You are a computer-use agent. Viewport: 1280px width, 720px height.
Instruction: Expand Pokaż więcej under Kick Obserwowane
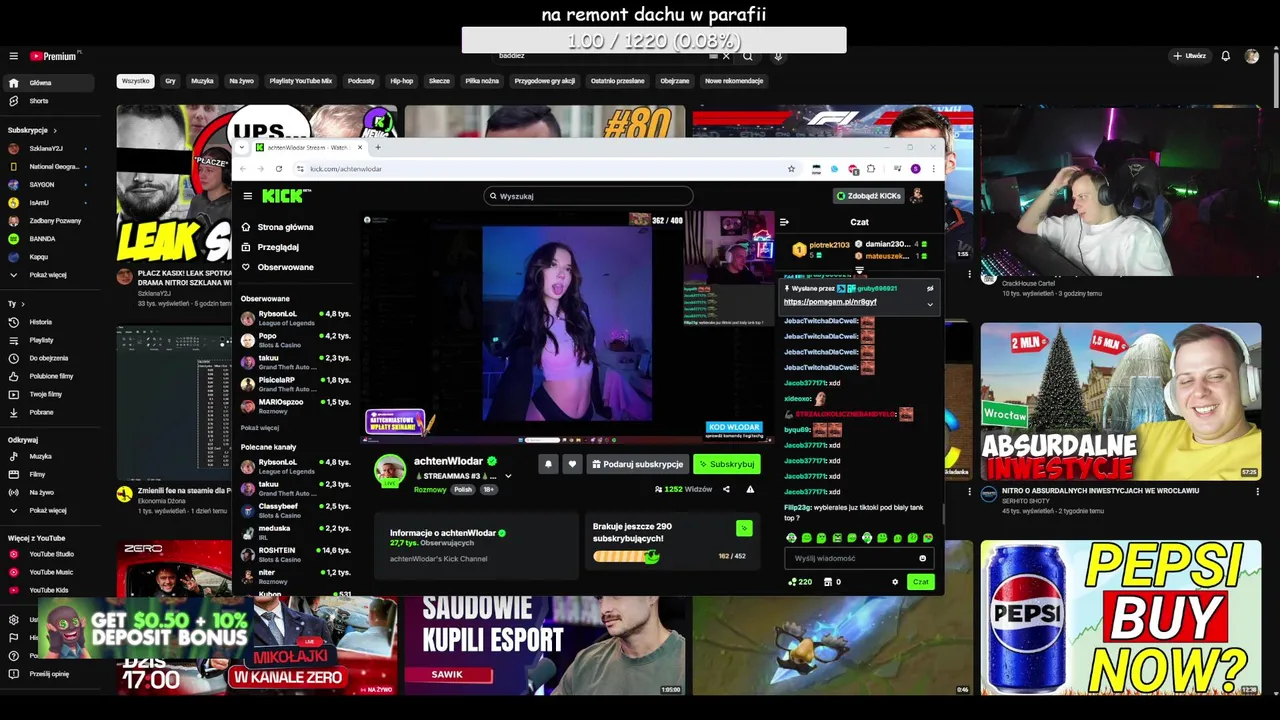point(260,428)
